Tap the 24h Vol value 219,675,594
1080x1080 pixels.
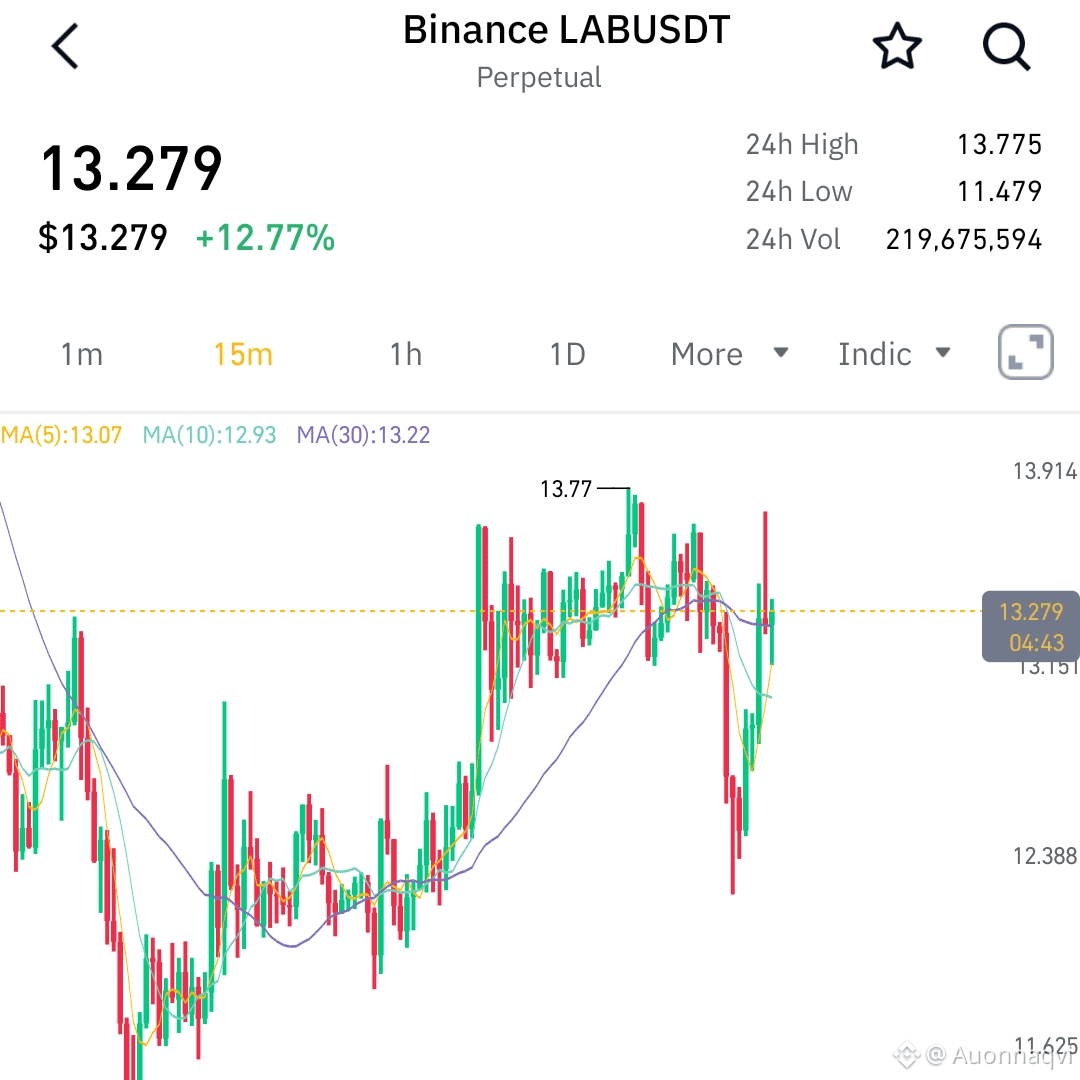coord(964,240)
